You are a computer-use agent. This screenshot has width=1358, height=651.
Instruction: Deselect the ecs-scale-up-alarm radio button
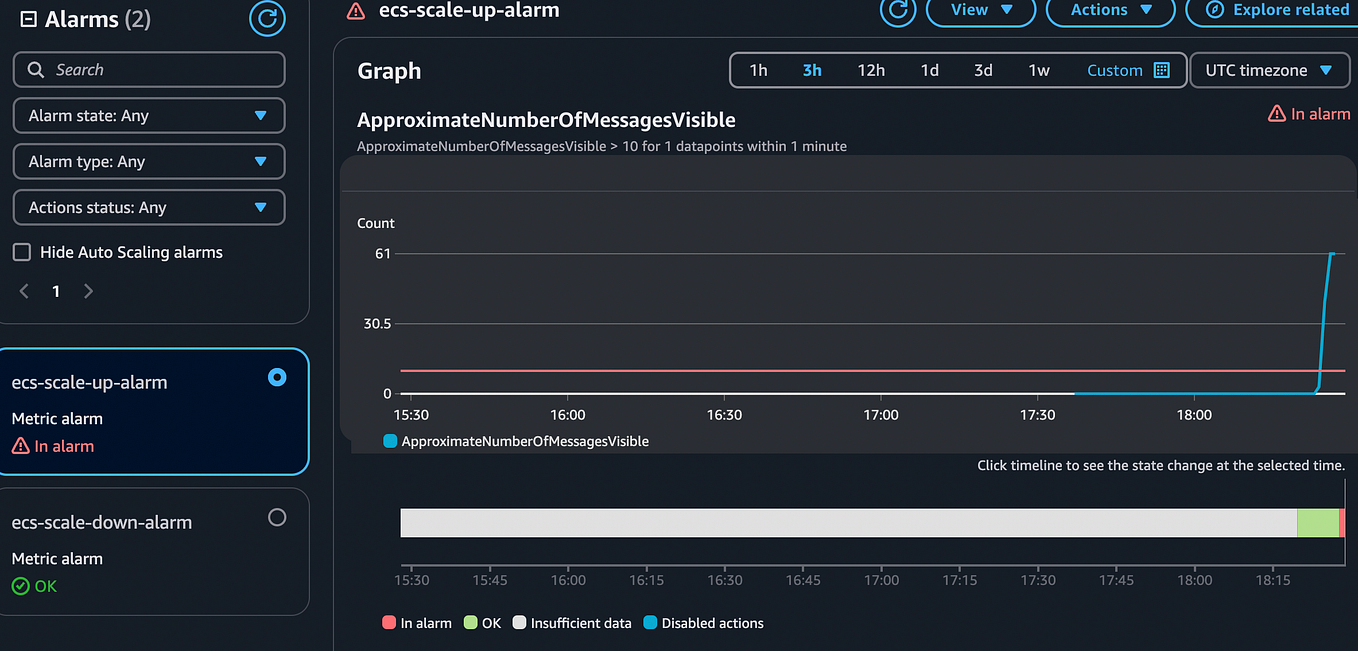[277, 377]
